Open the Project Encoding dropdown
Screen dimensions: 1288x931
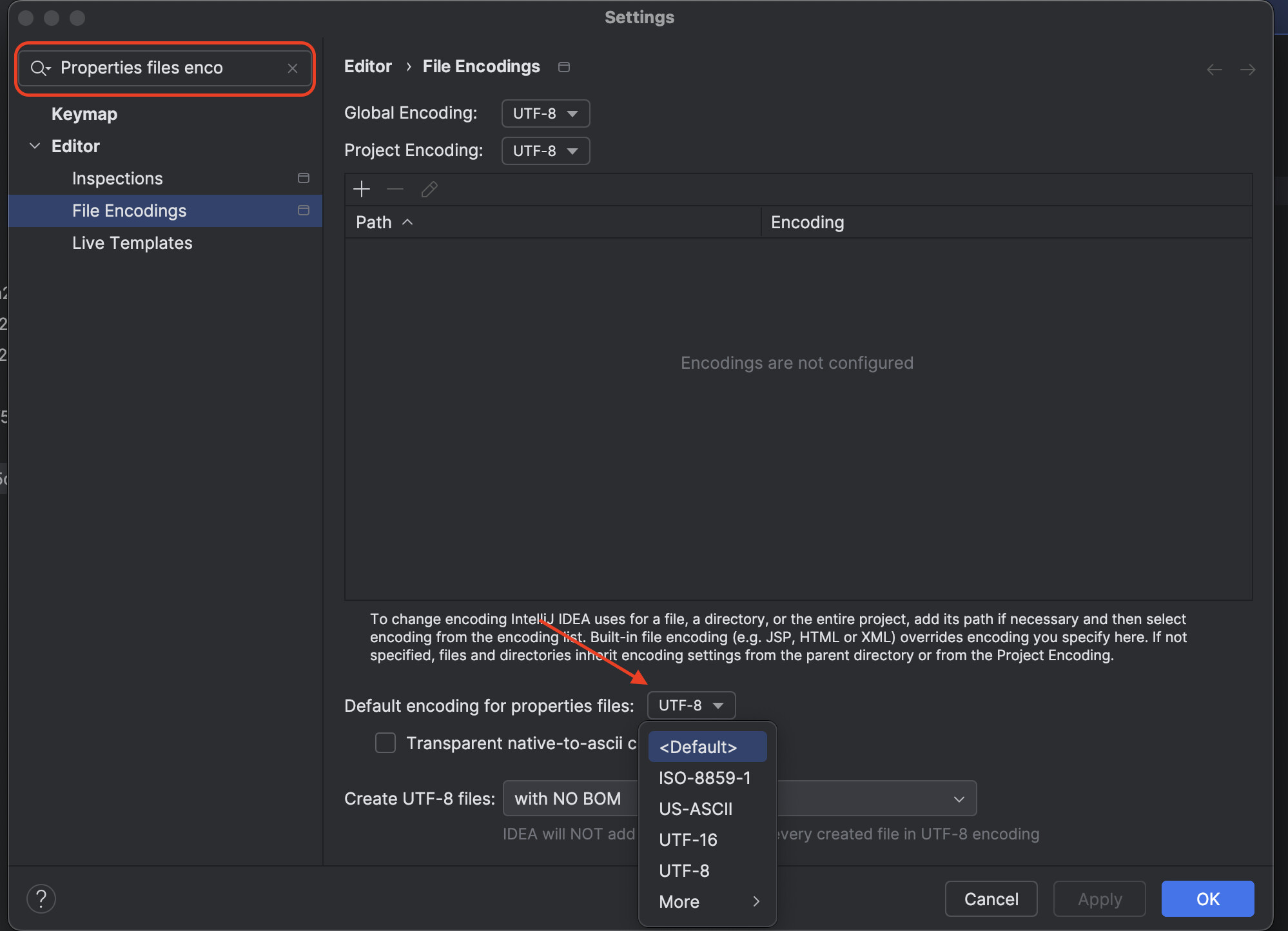pyautogui.click(x=545, y=151)
